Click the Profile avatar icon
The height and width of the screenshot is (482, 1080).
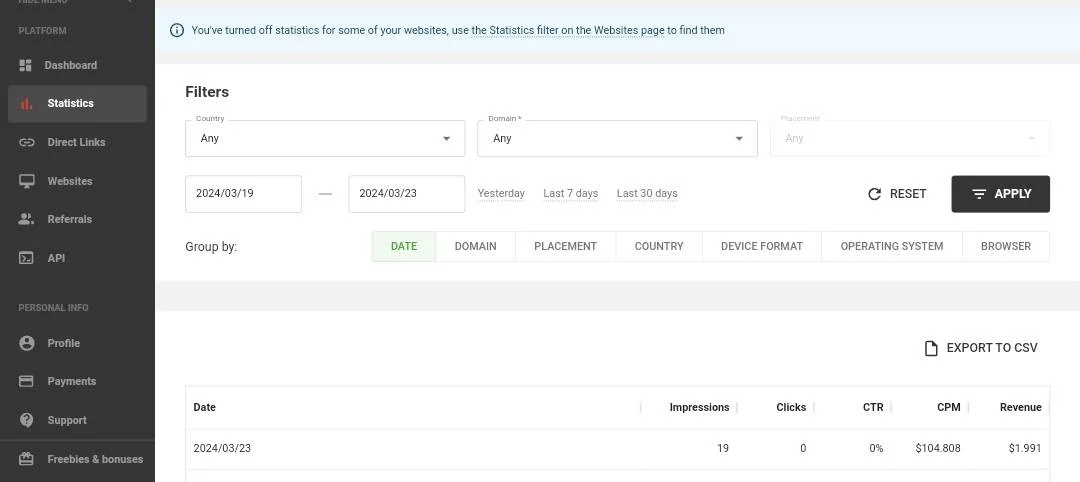(x=27, y=343)
